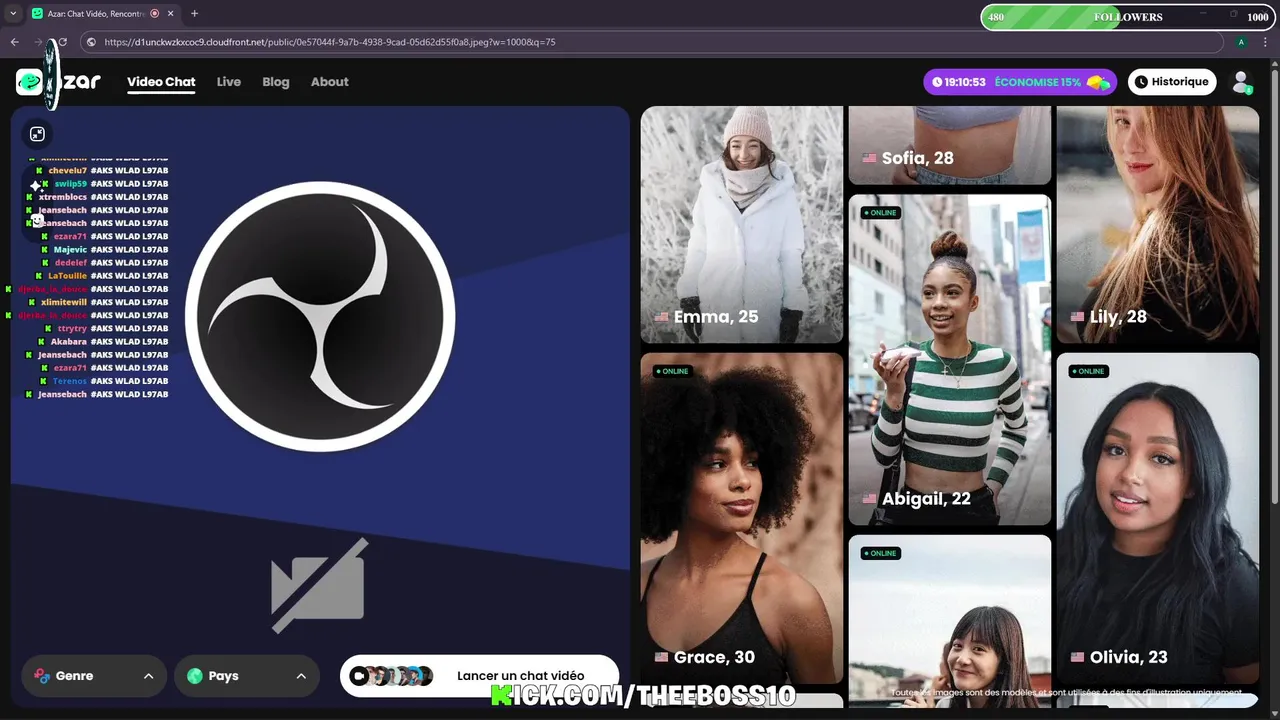Image resolution: width=1280 pixels, height=720 pixels.
Task: Open Abigail, 22 profile card
Action: [950, 360]
